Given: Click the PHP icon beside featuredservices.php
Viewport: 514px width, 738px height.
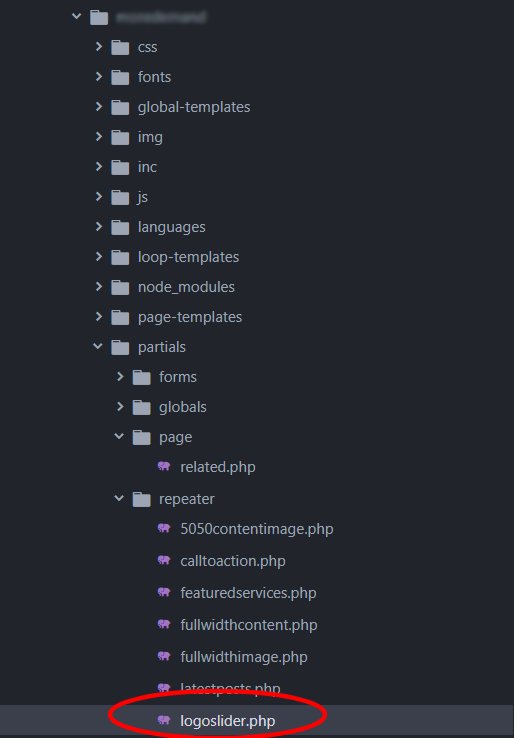Looking at the screenshot, I should [x=164, y=592].
